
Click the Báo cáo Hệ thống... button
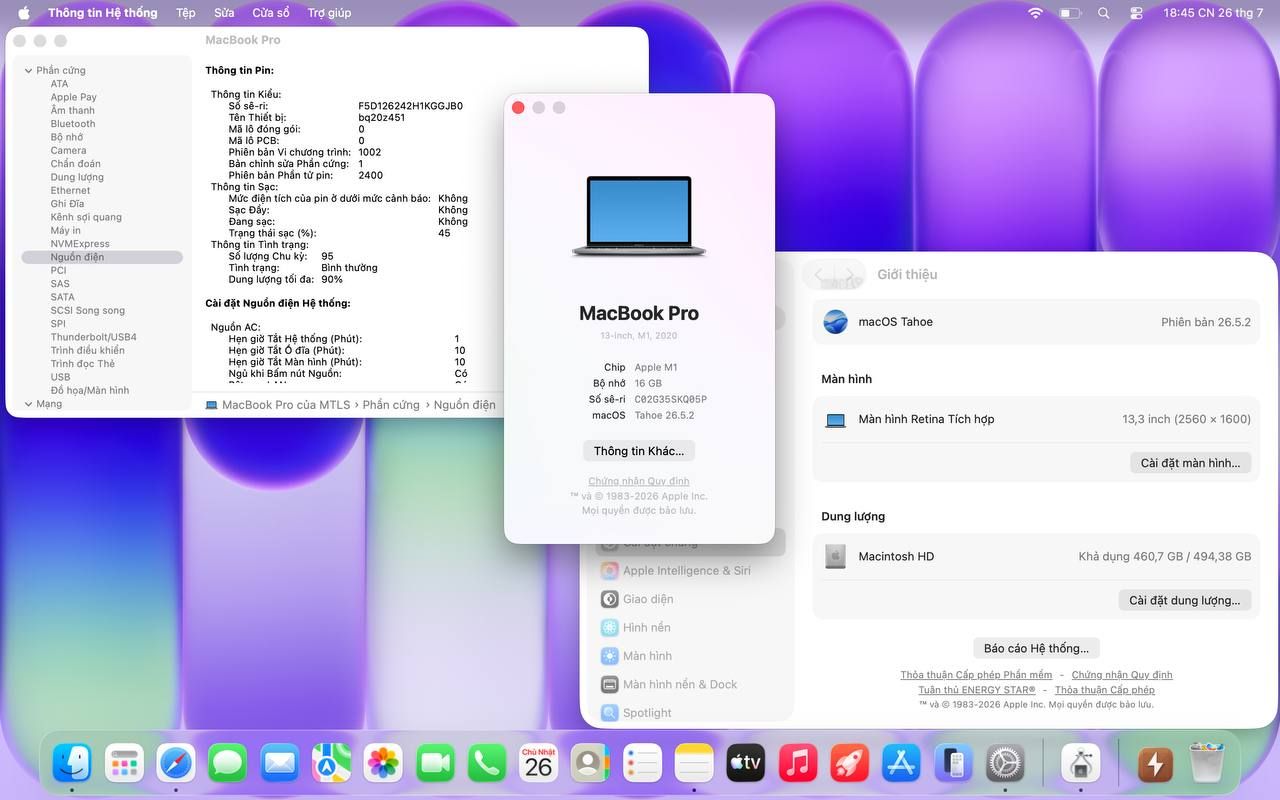(x=1036, y=648)
